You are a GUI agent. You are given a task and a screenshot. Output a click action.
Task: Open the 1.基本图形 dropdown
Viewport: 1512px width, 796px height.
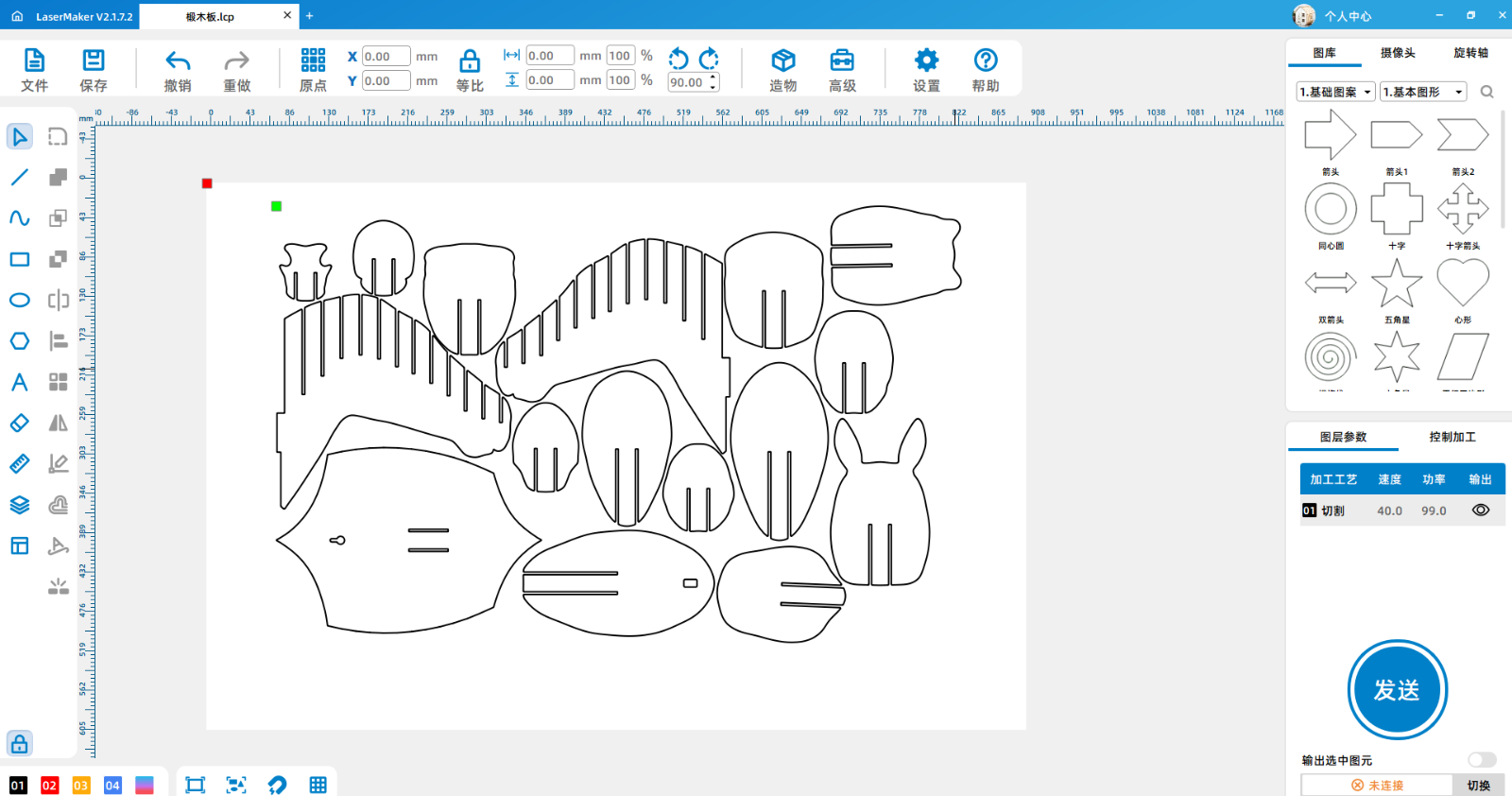tap(1423, 92)
